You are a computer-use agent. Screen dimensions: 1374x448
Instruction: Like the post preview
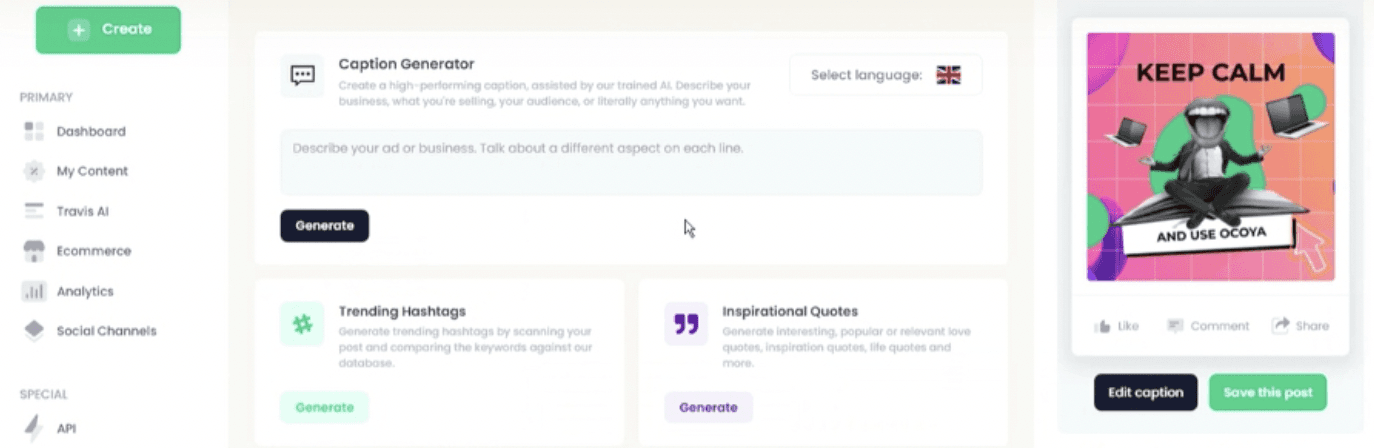pos(1117,325)
